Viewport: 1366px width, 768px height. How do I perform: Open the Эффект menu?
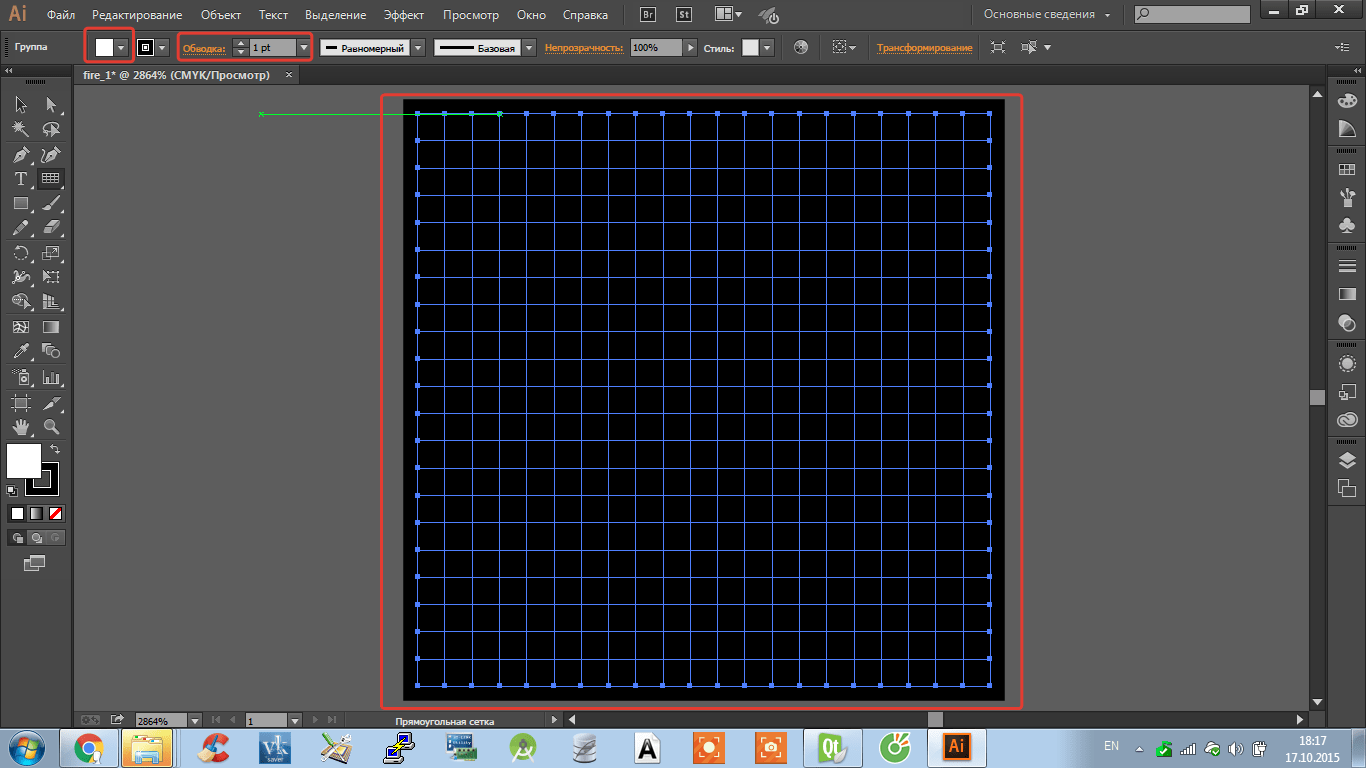point(404,15)
